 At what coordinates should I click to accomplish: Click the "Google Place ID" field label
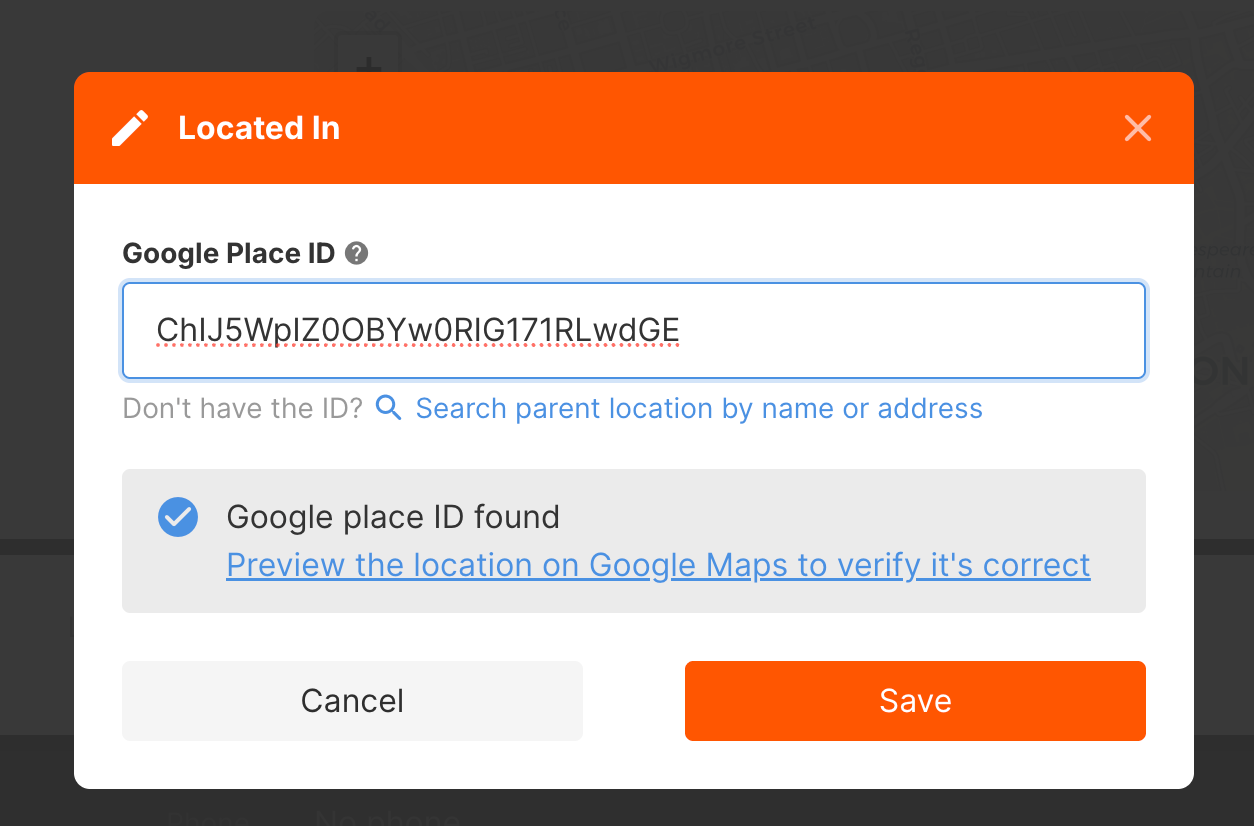[228, 254]
